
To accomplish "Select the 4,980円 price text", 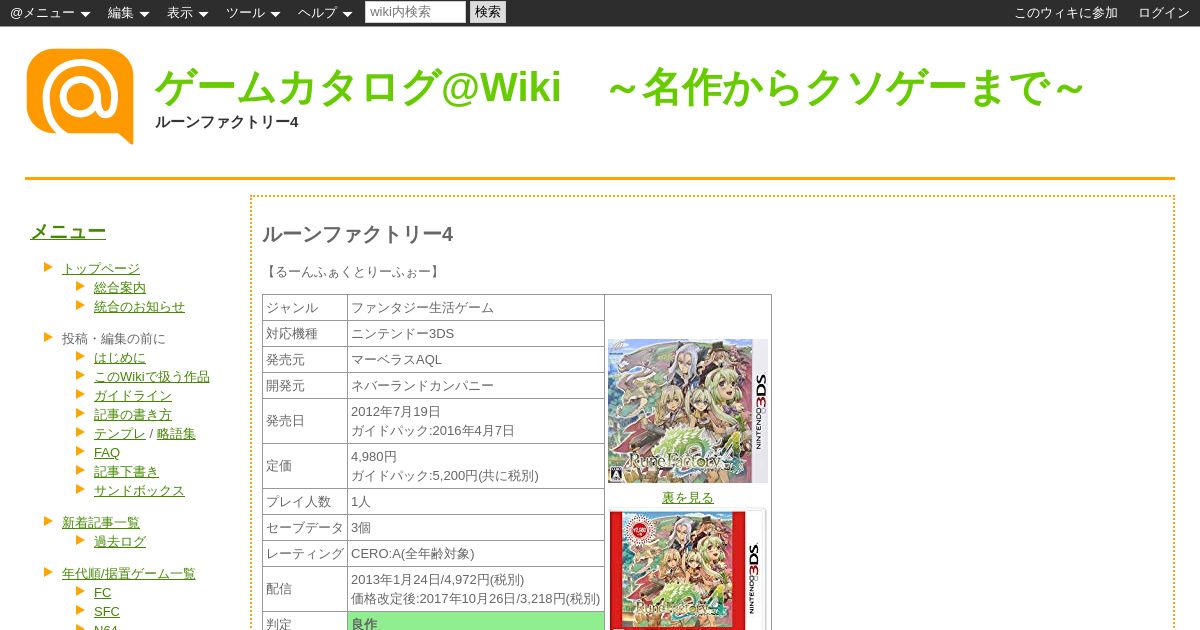I will click(x=374, y=456).
